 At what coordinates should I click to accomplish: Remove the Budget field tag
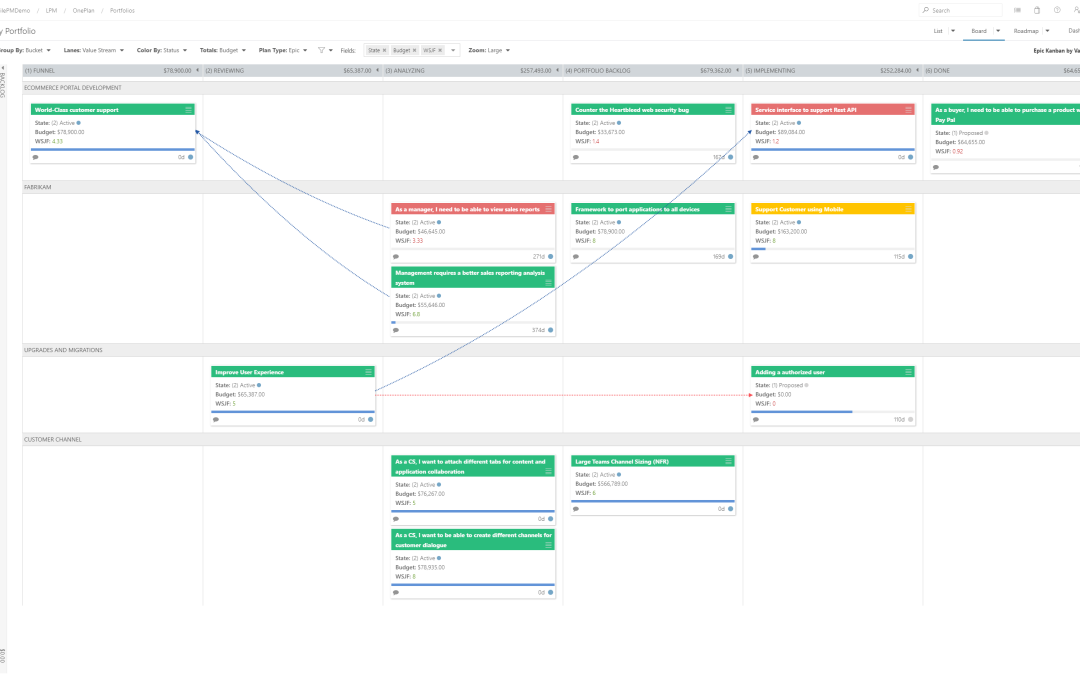pos(414,50)
